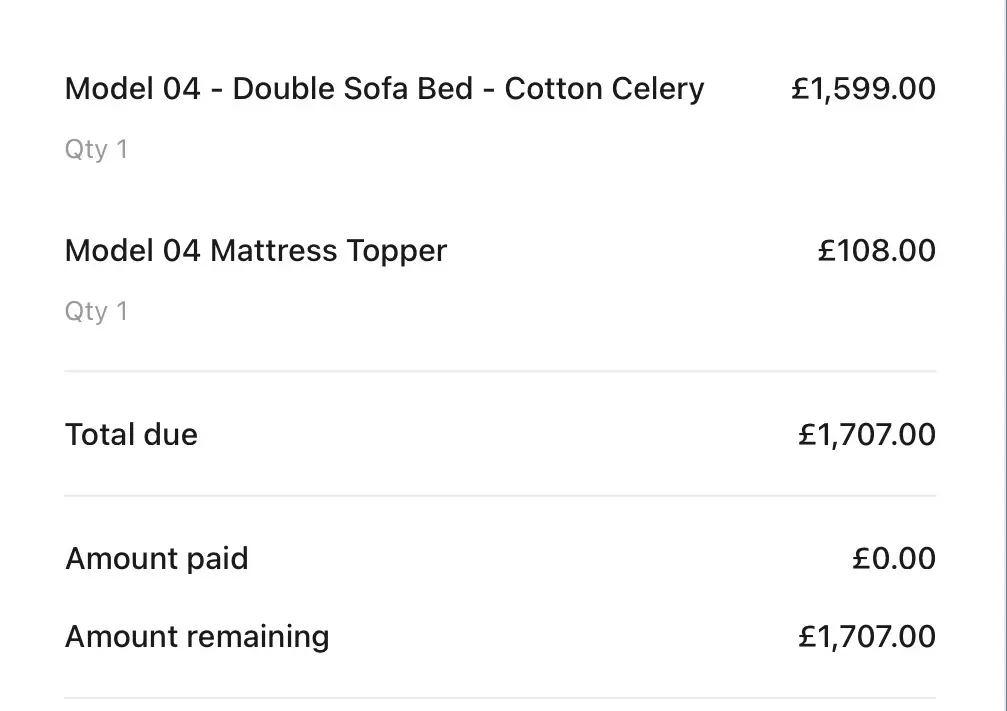Click the "Total due" label
The height and width of the screenshot is (711, 1007).
(131, 435)
